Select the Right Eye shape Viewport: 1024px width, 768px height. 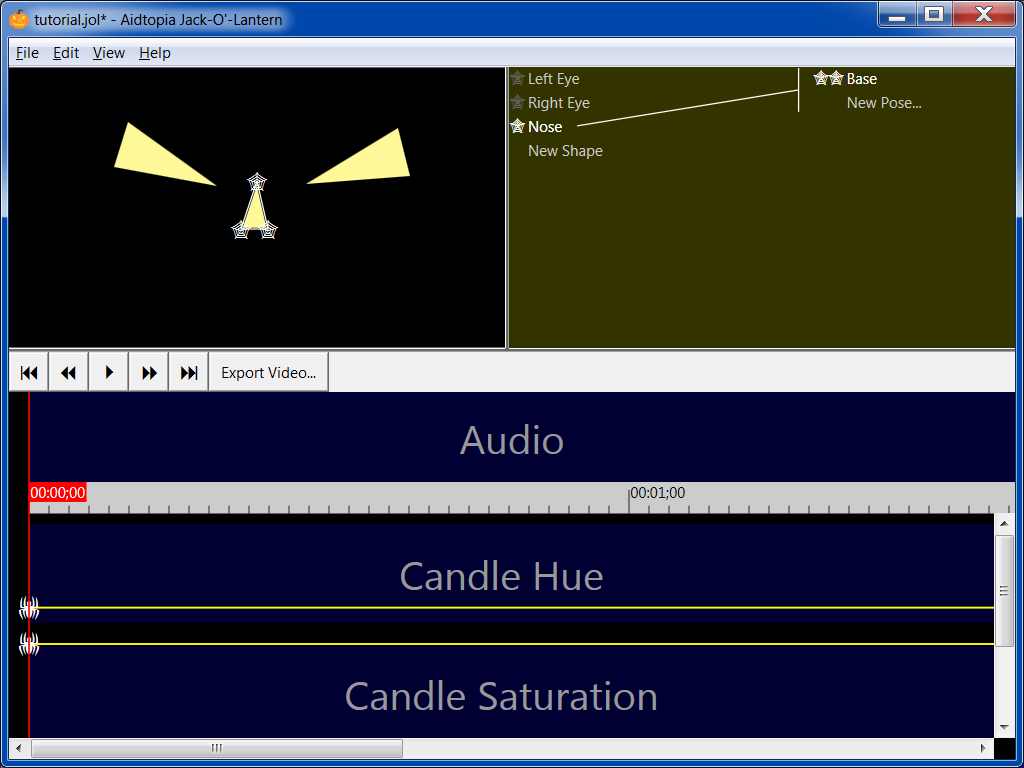(x=558, y=103)
